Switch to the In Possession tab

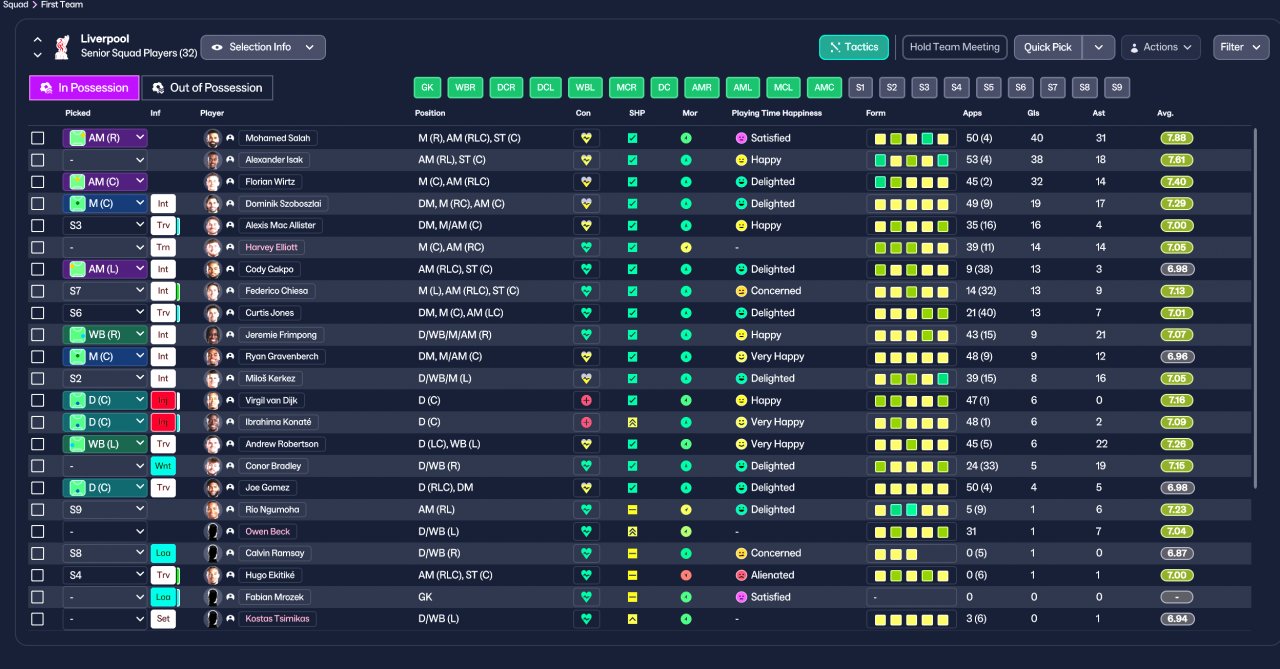tap(83, 88)
